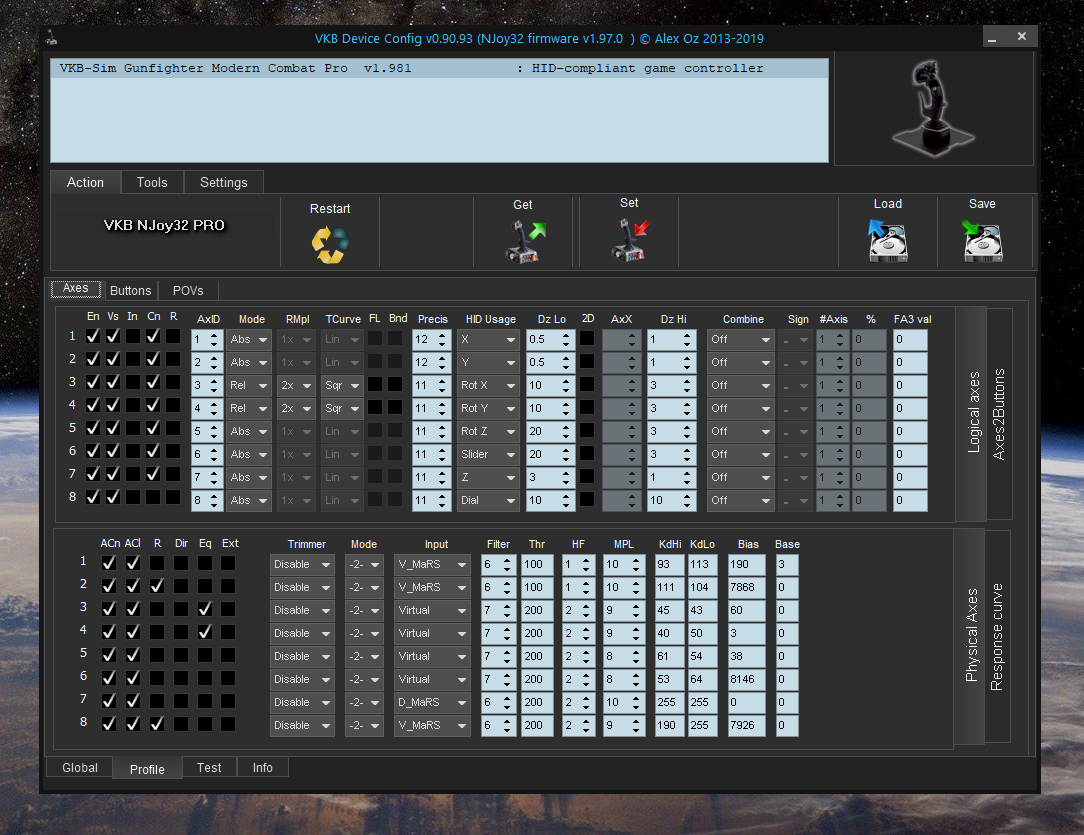Toggle R checkbox for logical axis 5
The height and width of the screenshot is (835, 1084).
(x=173, y=428)
